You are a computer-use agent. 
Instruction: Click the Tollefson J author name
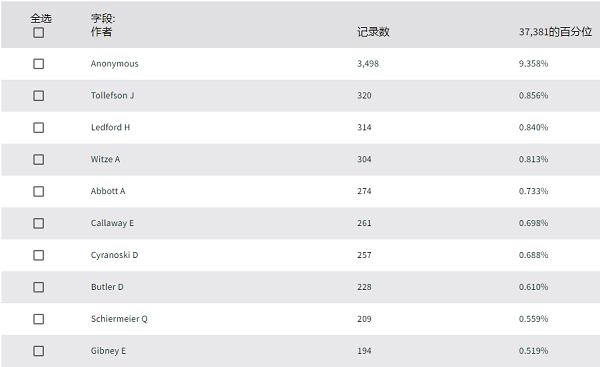[112, 95]
